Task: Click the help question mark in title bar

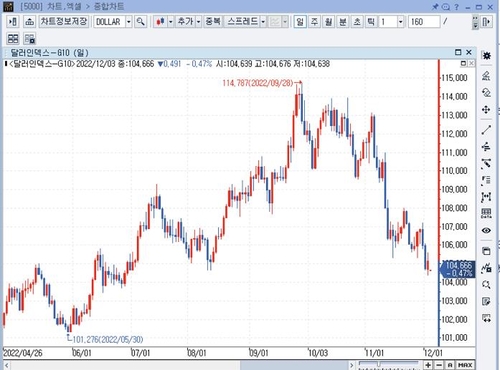Action: pos(456,7)
